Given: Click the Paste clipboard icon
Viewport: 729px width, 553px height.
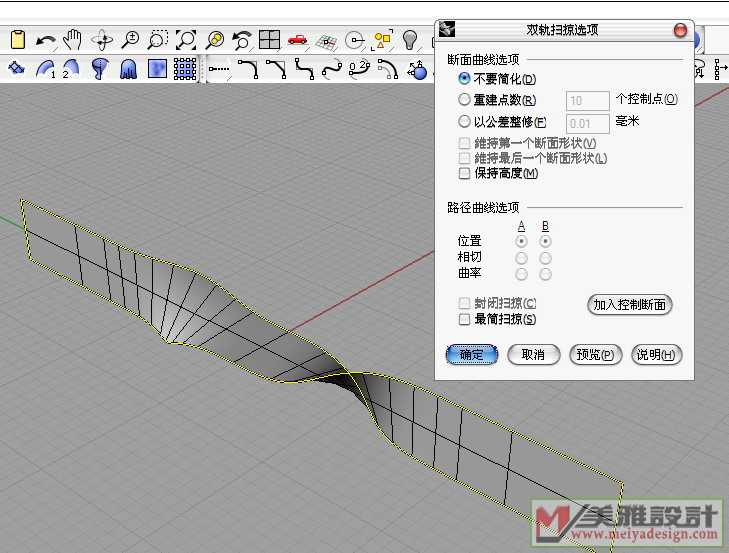Looking at the screenshot, I should pos(18,39).
